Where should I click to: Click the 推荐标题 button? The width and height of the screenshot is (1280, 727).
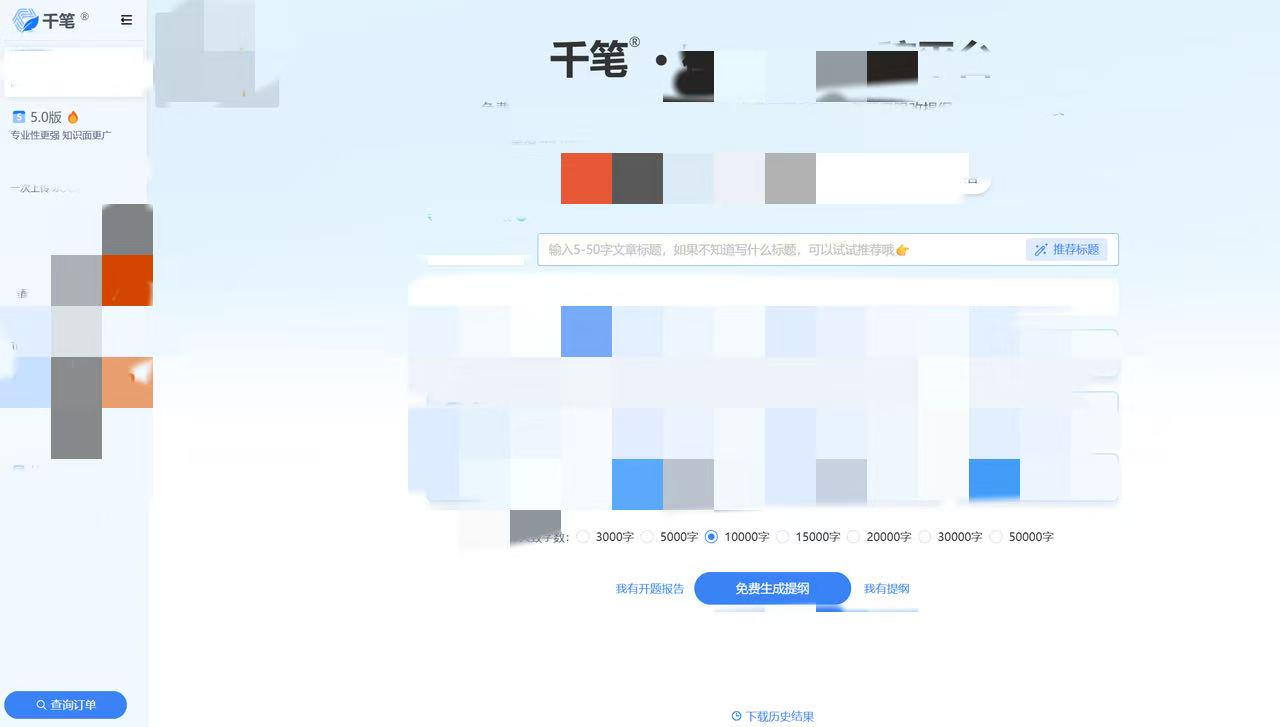(1066, 250)
